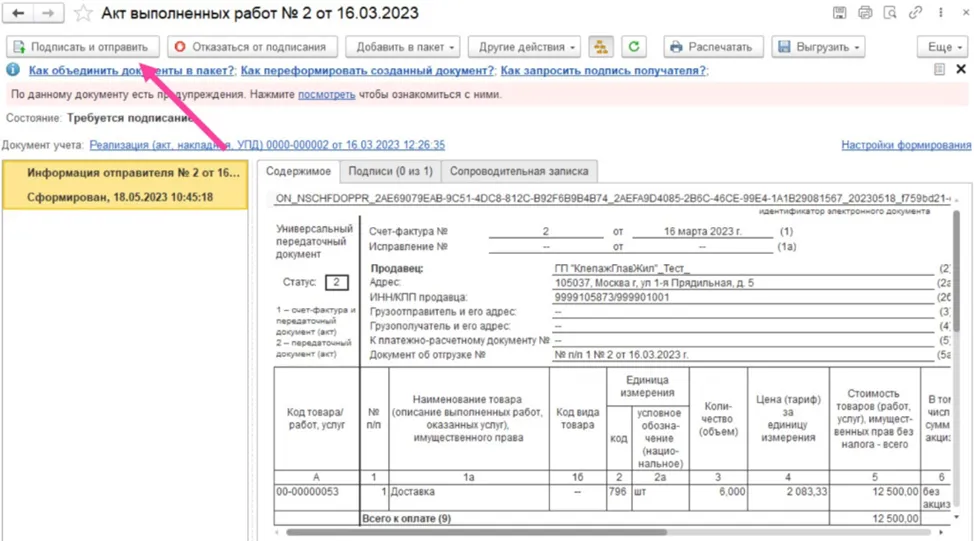
Task: Add document to favorites with star icon
Action: click(83, 13)
